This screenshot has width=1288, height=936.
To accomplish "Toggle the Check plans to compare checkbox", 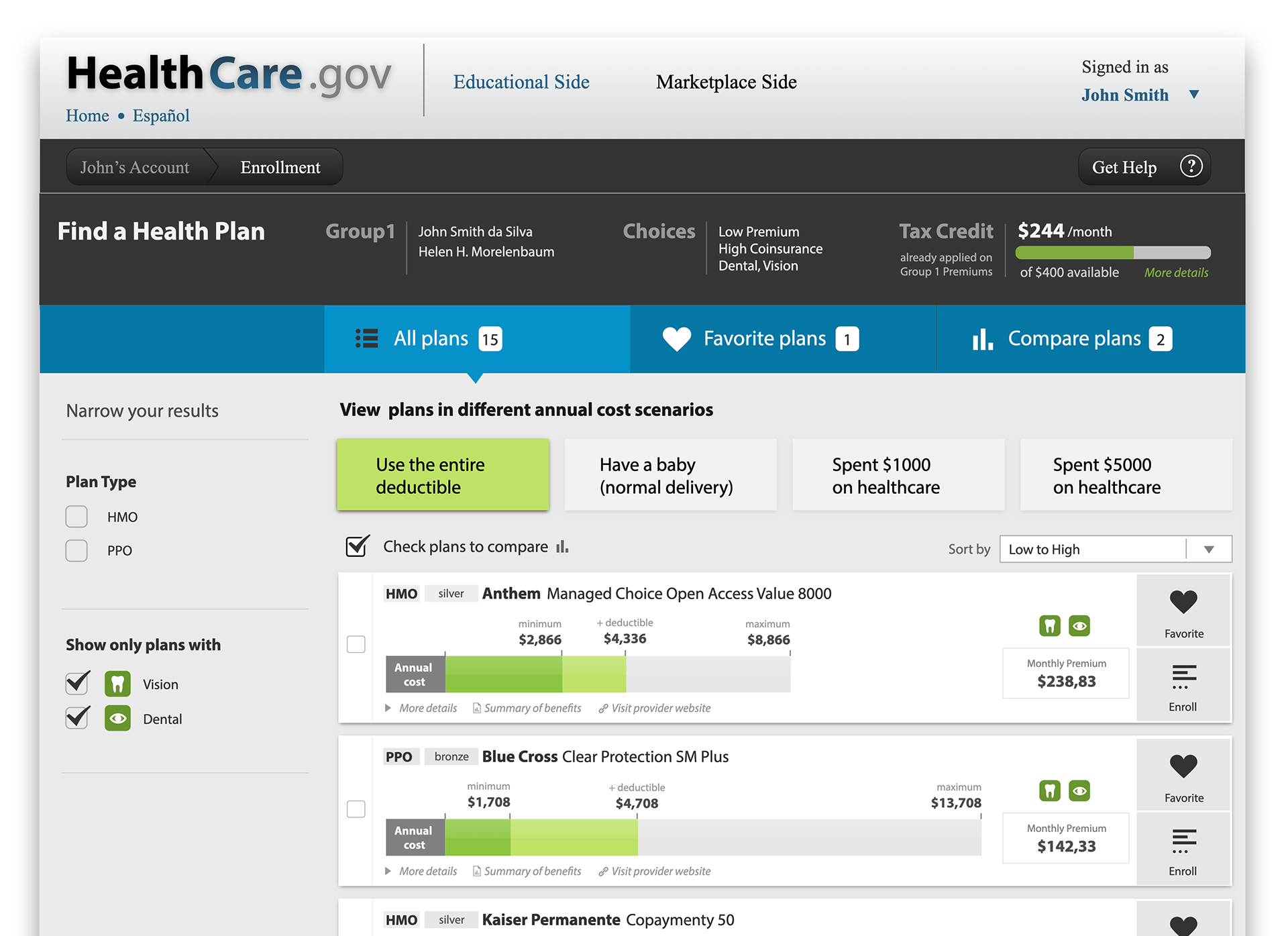I will (x=358, y=546).
